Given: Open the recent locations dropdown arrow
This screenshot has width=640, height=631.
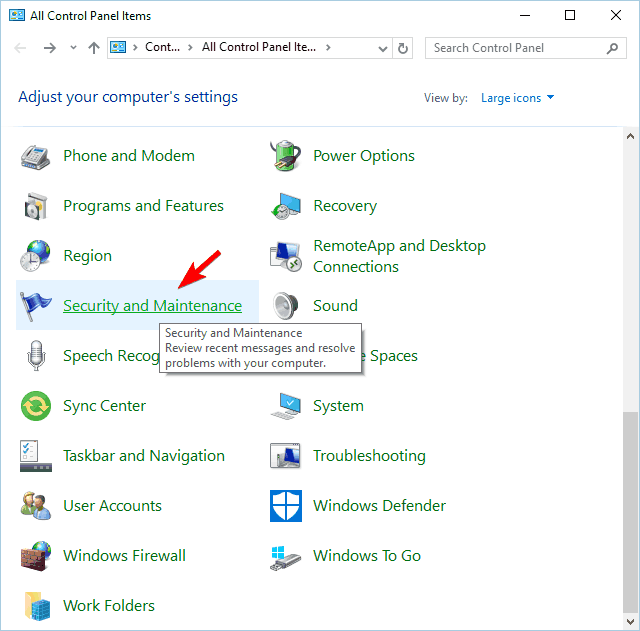Looking at the screenshot, I should 73,47.
